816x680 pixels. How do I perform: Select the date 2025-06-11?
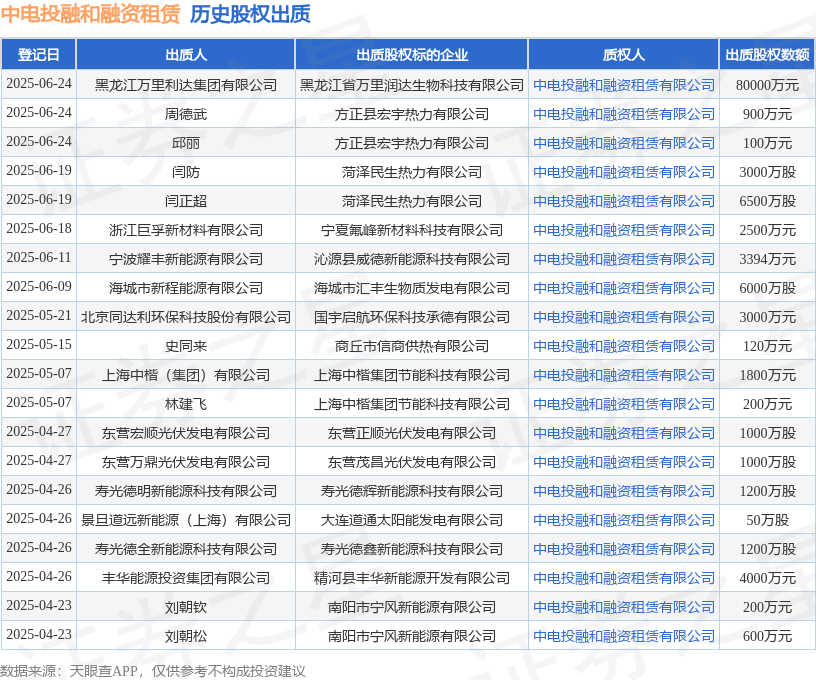pos(39,258)
